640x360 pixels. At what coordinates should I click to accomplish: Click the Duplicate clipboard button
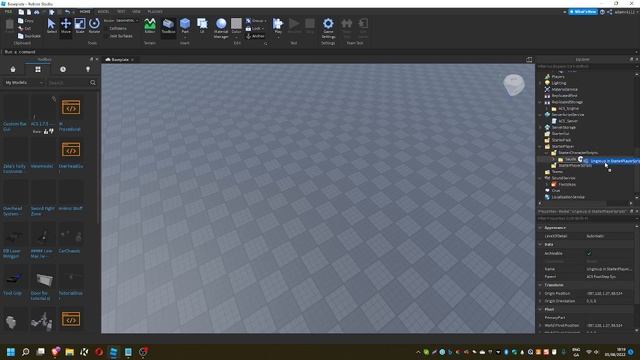tap(29, 36)
